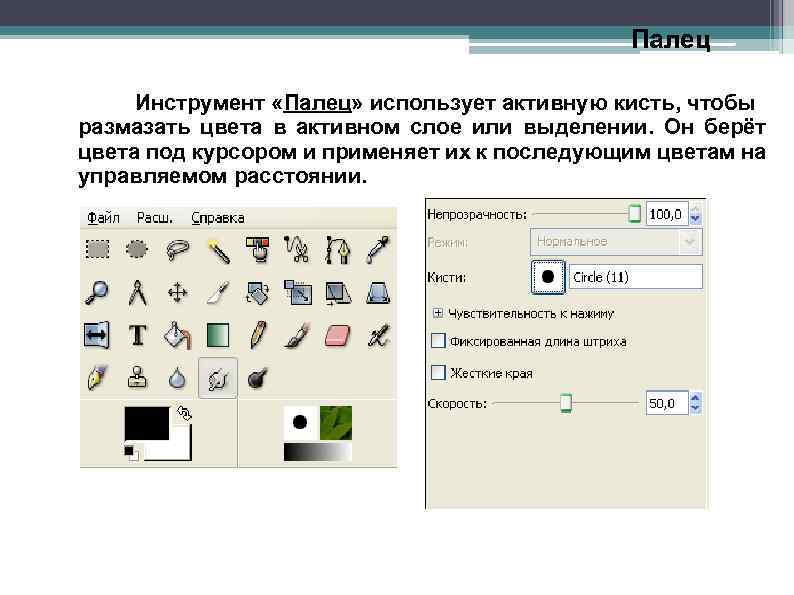This screenshot has width=794, height=595.
Task: Open the Кисти brush selector button
Action: pos(548,277)
